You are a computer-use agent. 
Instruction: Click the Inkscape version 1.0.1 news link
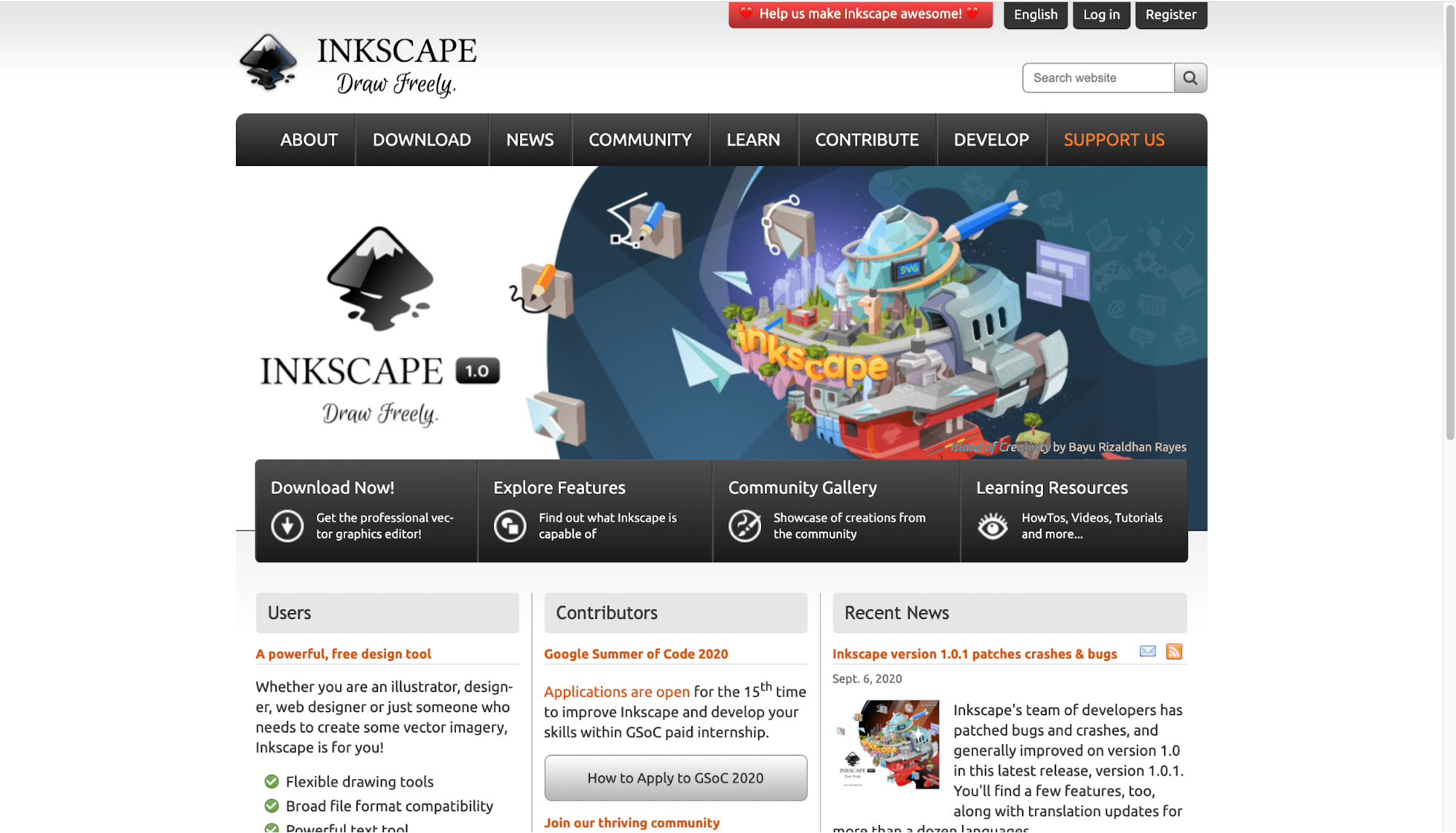(975, 653)
